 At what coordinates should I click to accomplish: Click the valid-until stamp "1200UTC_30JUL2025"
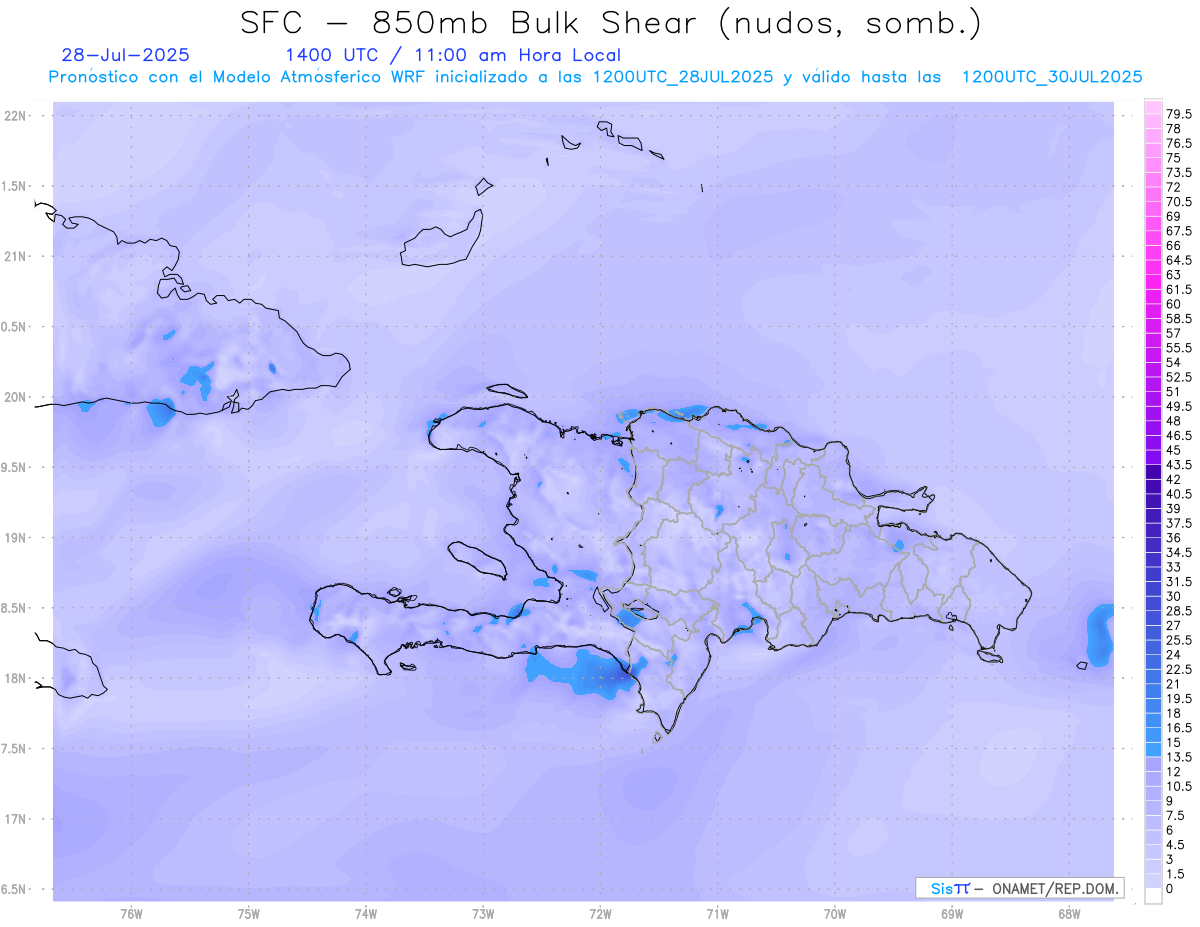pyautogui.click(x=1052, y=77)
